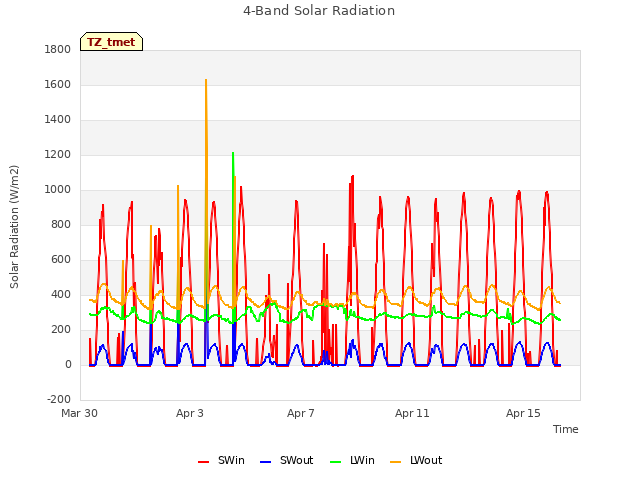Screen dimensions: 640x480
Task: Click the Apr 7 x-axis tick label
Action: coord(301,413)
